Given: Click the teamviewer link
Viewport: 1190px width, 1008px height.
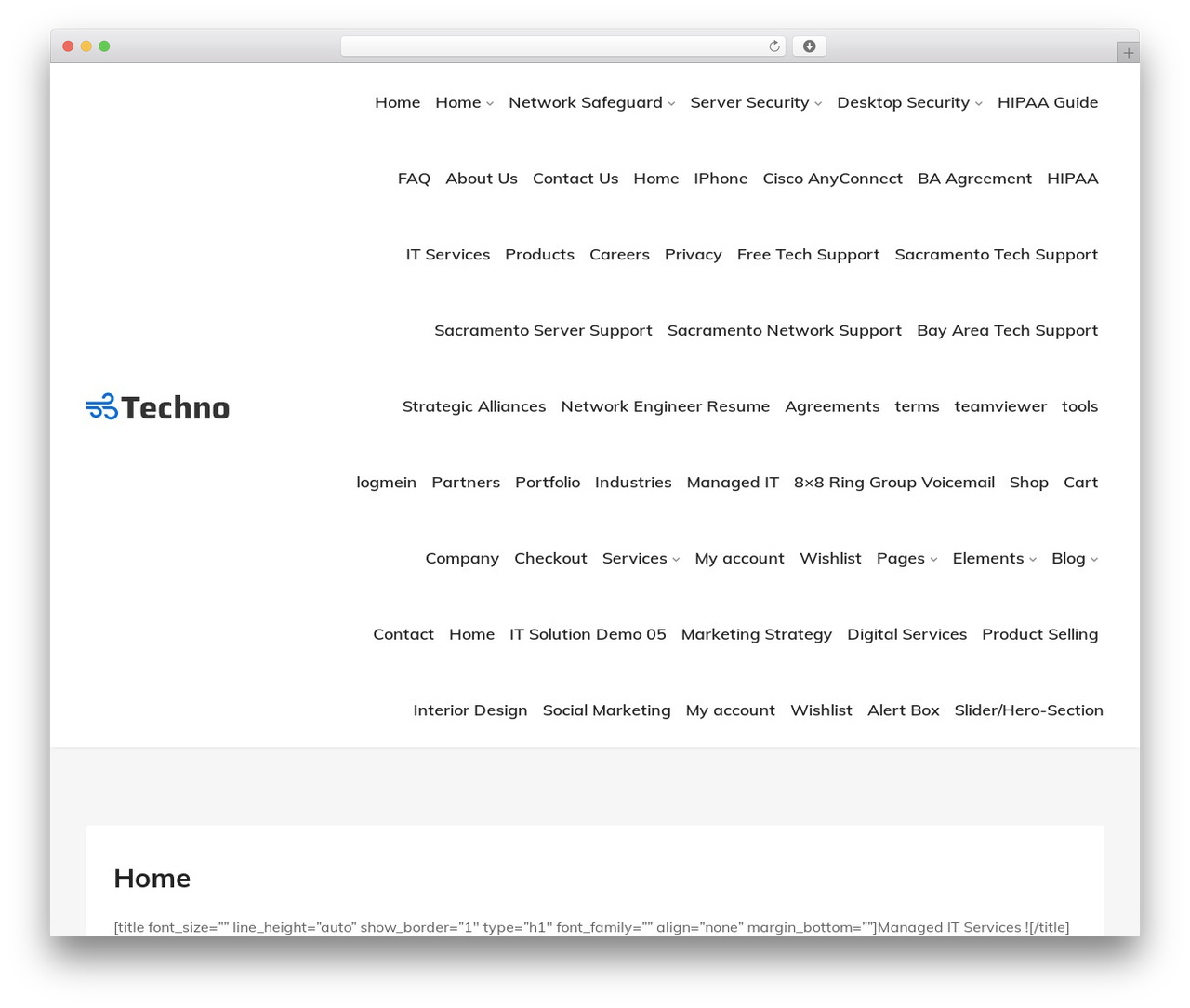Looking at the screenshot, I should click(1000, 406).
